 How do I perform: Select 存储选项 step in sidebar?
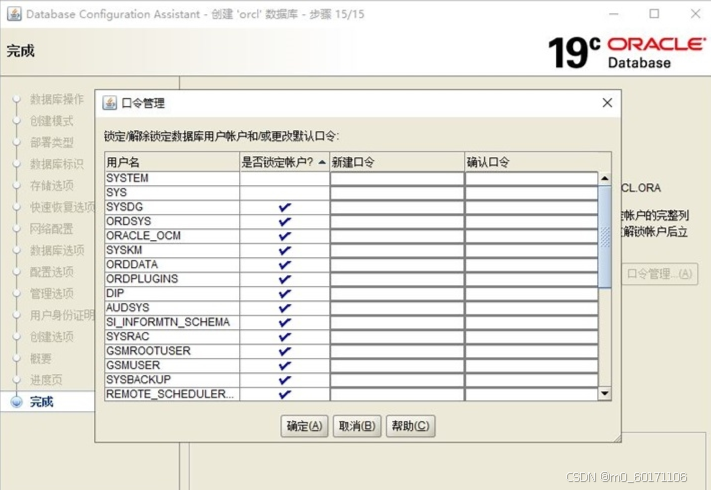51,185
